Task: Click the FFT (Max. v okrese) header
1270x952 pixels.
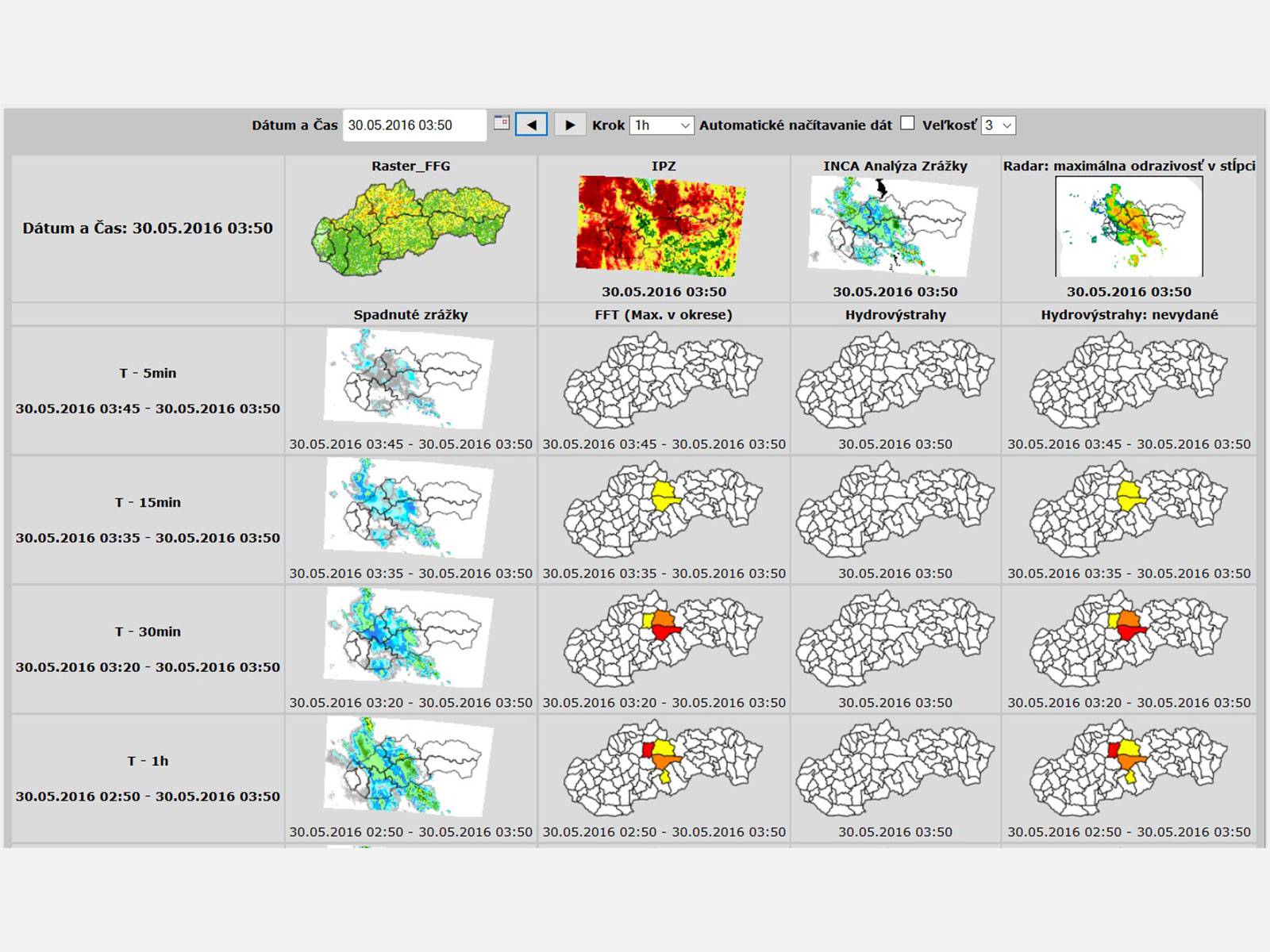Action: pyautogui.click(x=664, y=314)
